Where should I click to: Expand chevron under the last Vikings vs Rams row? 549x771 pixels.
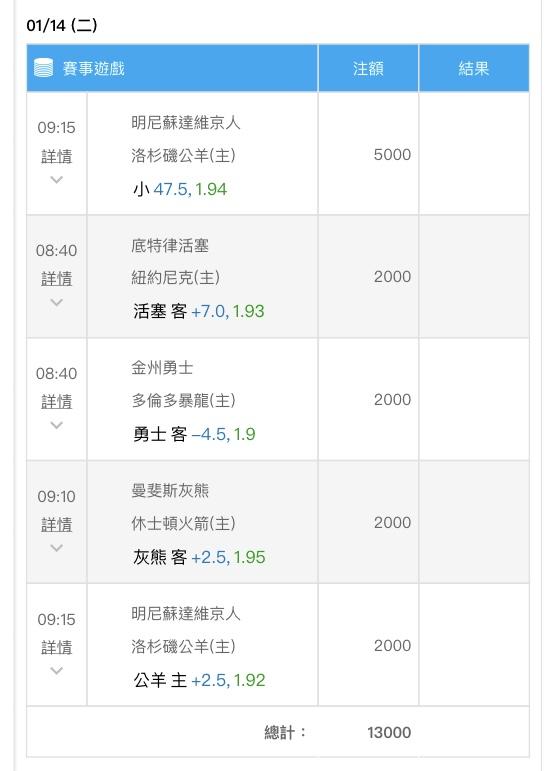pos(57,671)
